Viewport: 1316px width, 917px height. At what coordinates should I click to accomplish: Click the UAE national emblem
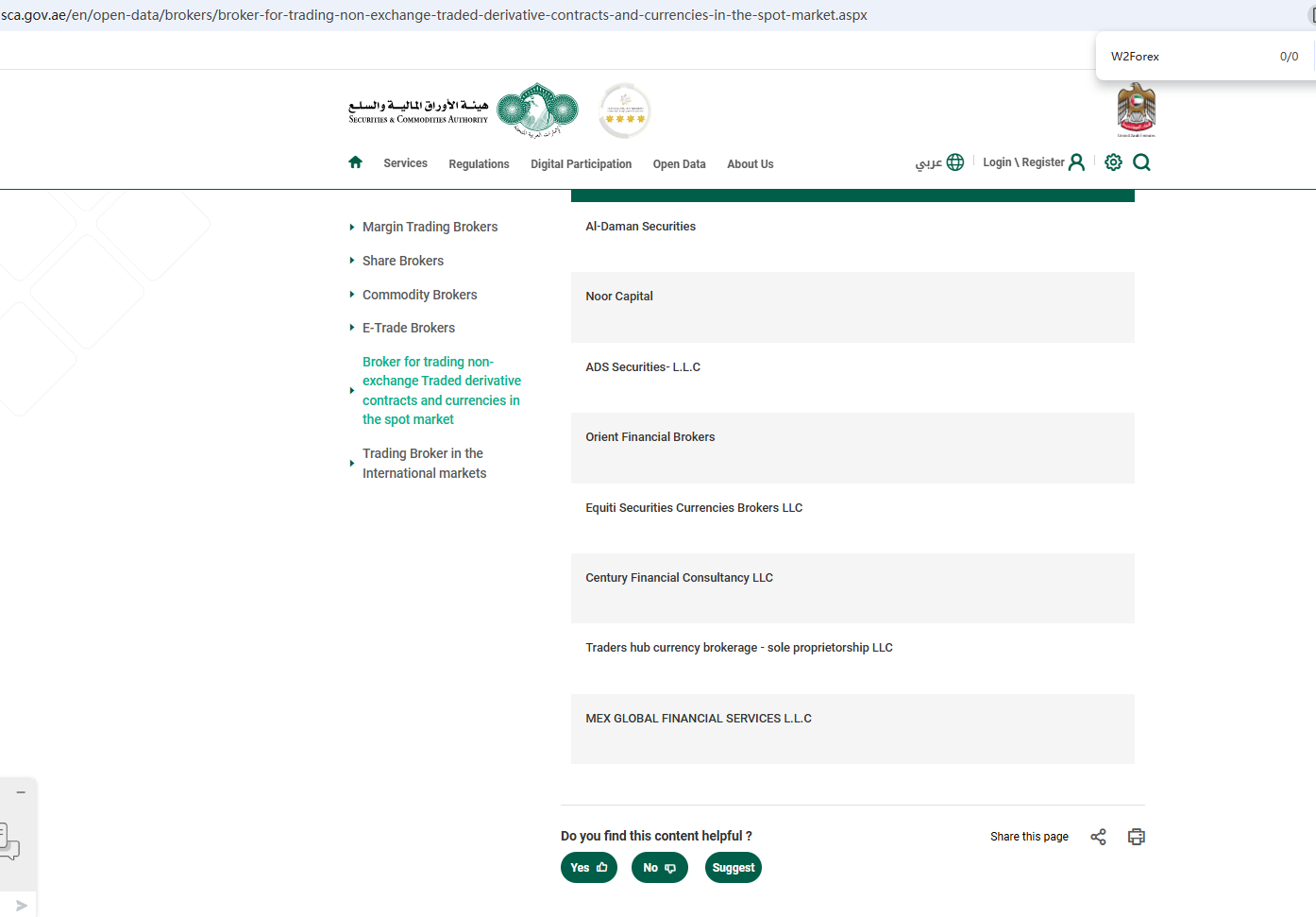(x=1136, y=110)
